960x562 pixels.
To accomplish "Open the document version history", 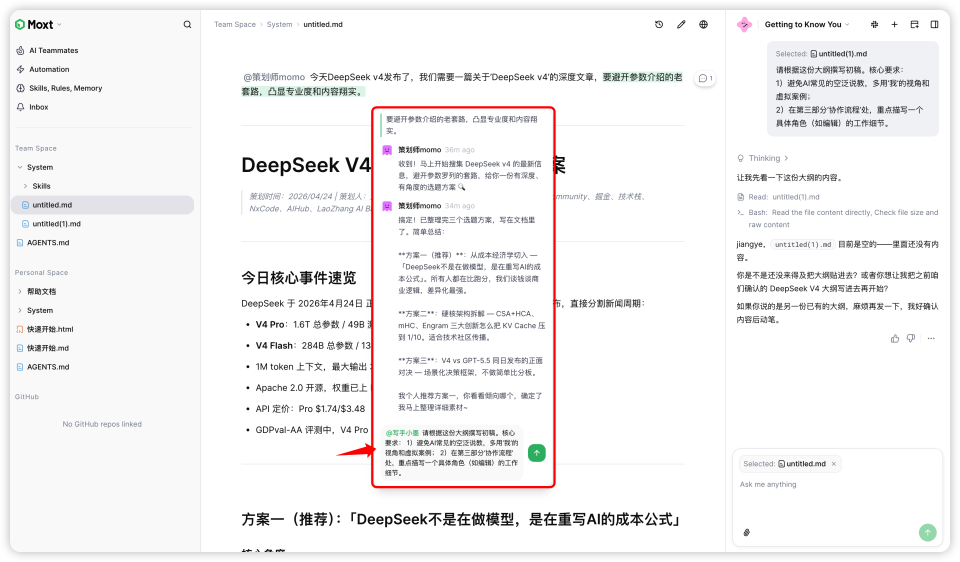I will click(659, 24).
